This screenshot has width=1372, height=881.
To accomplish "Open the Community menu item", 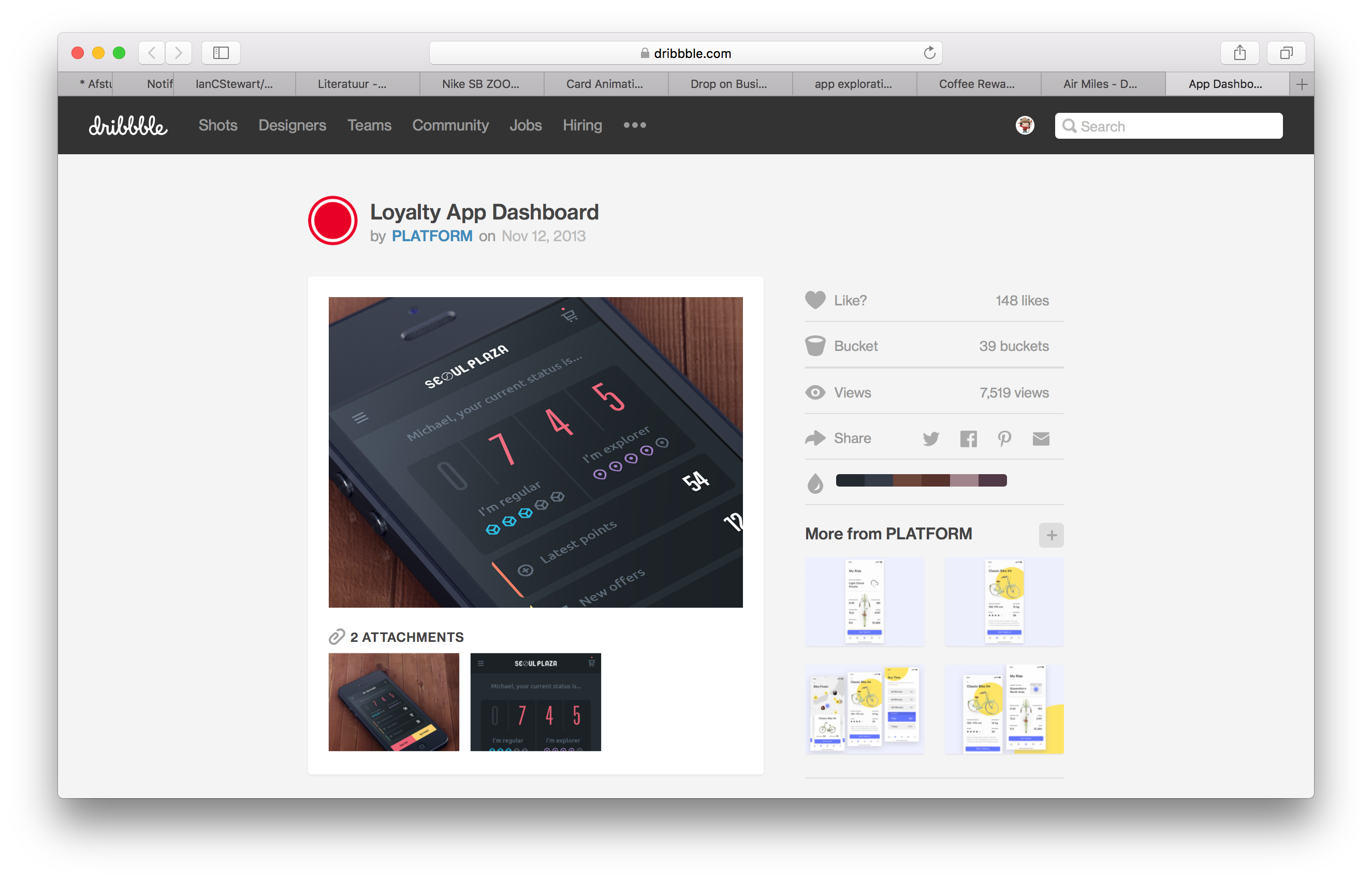I will [450, 125].
